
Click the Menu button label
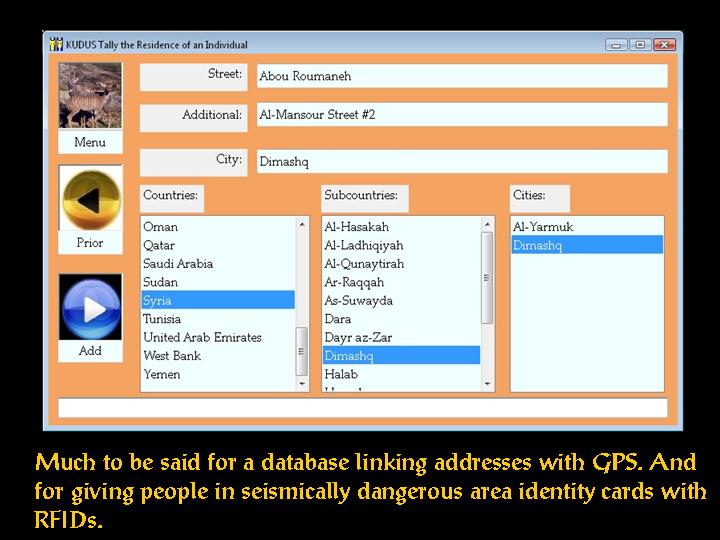pos(90,143)
